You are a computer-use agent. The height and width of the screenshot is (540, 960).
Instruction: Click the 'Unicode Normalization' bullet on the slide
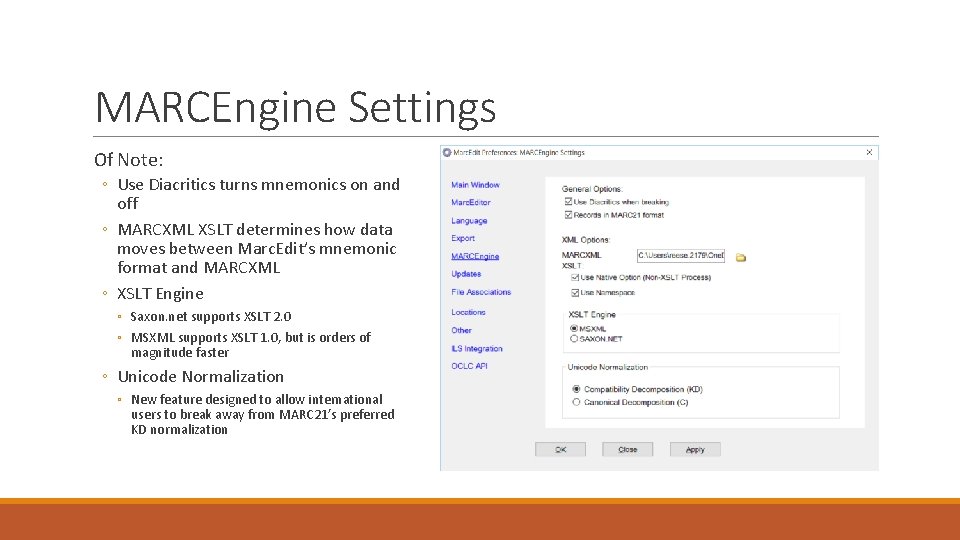[x=201, y=377]
